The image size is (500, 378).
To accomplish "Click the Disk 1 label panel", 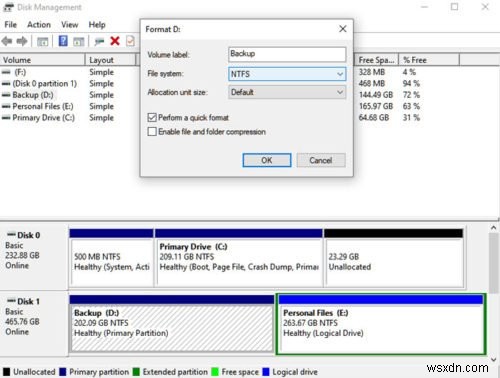I will click(x=34, y=323).
